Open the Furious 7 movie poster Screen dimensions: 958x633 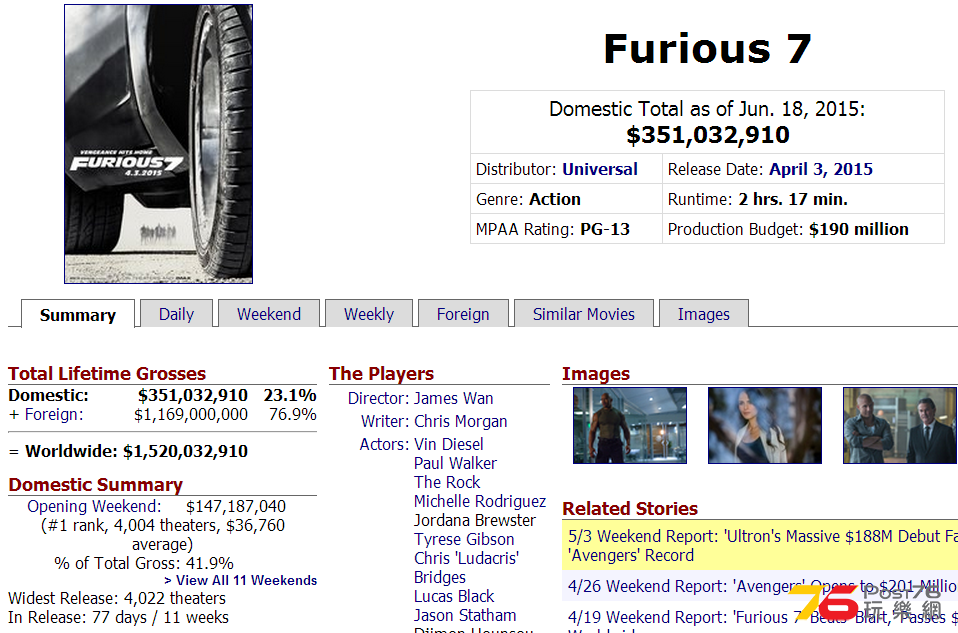tap(158, 144)
